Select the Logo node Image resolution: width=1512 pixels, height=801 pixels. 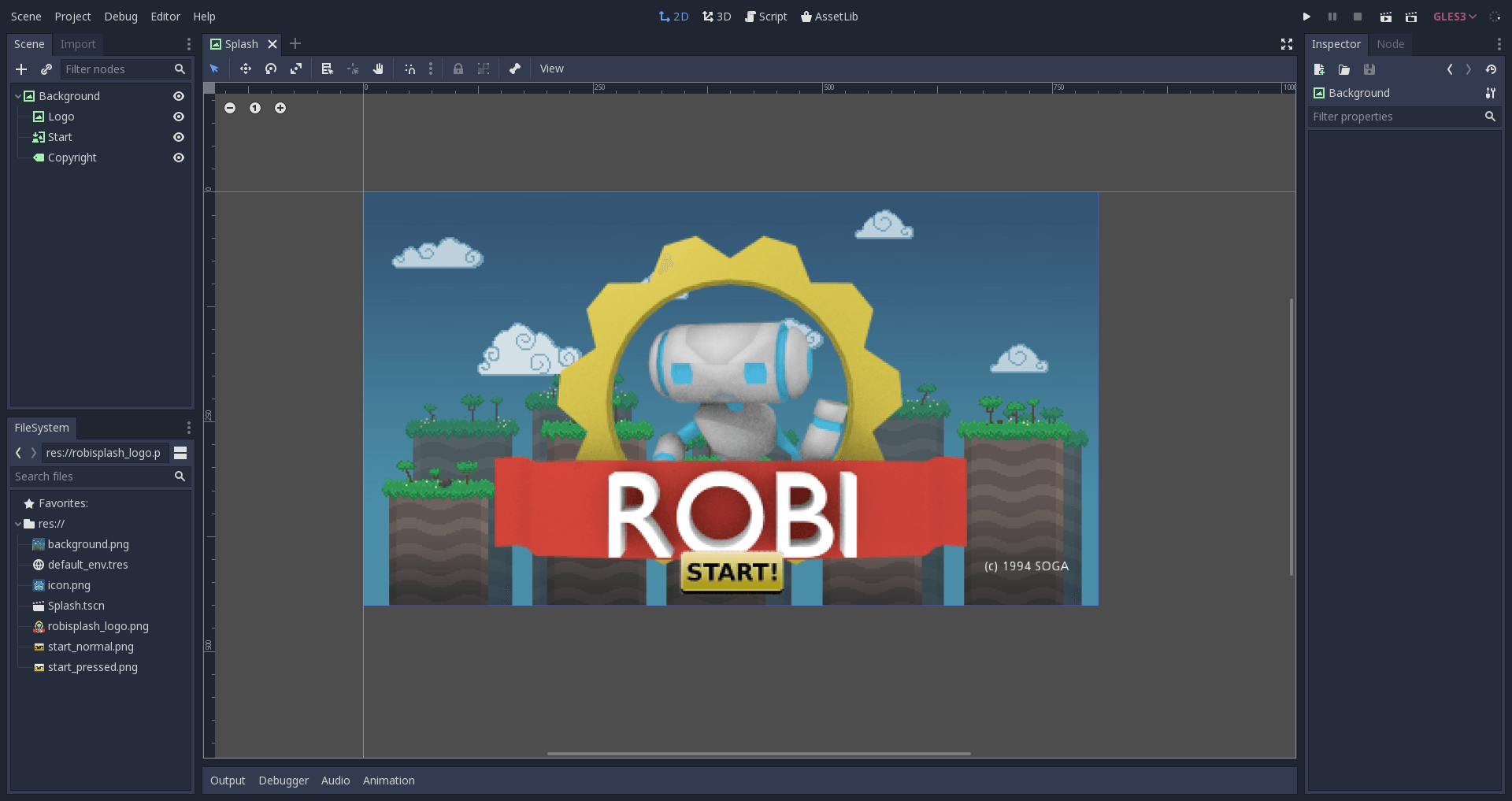click(61, 117)
